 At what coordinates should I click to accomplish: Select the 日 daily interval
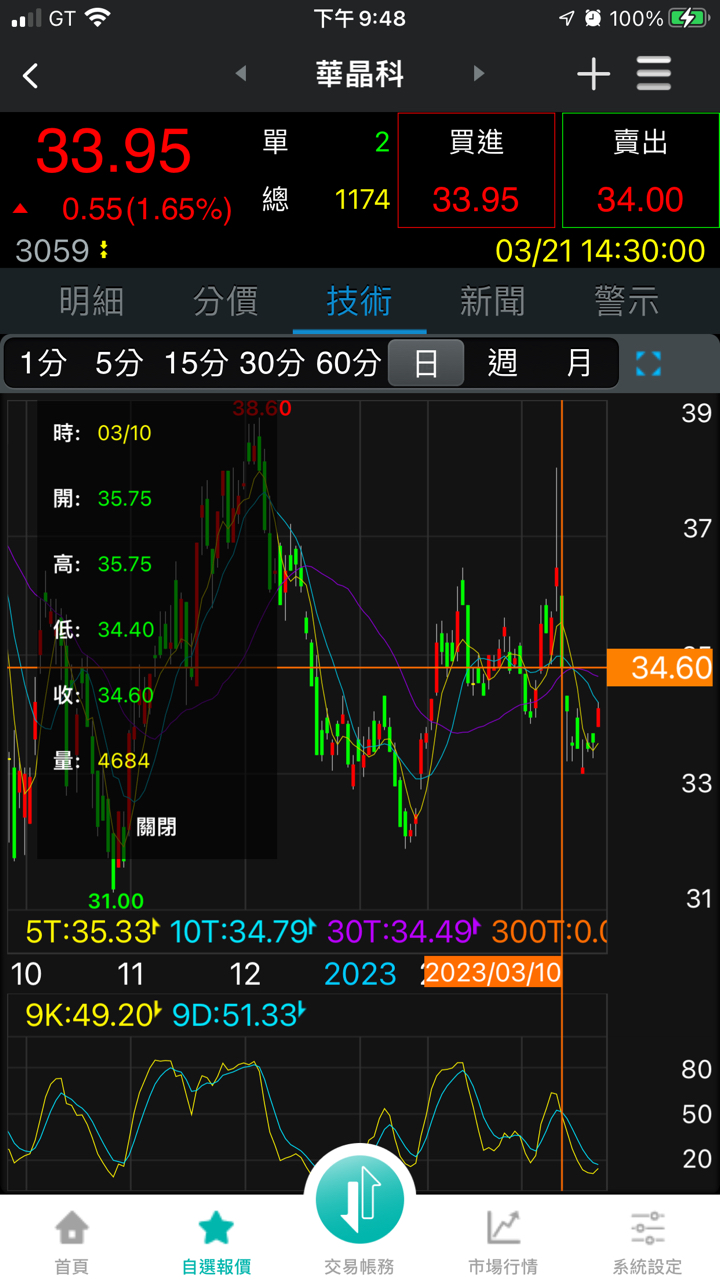point(426,363)
